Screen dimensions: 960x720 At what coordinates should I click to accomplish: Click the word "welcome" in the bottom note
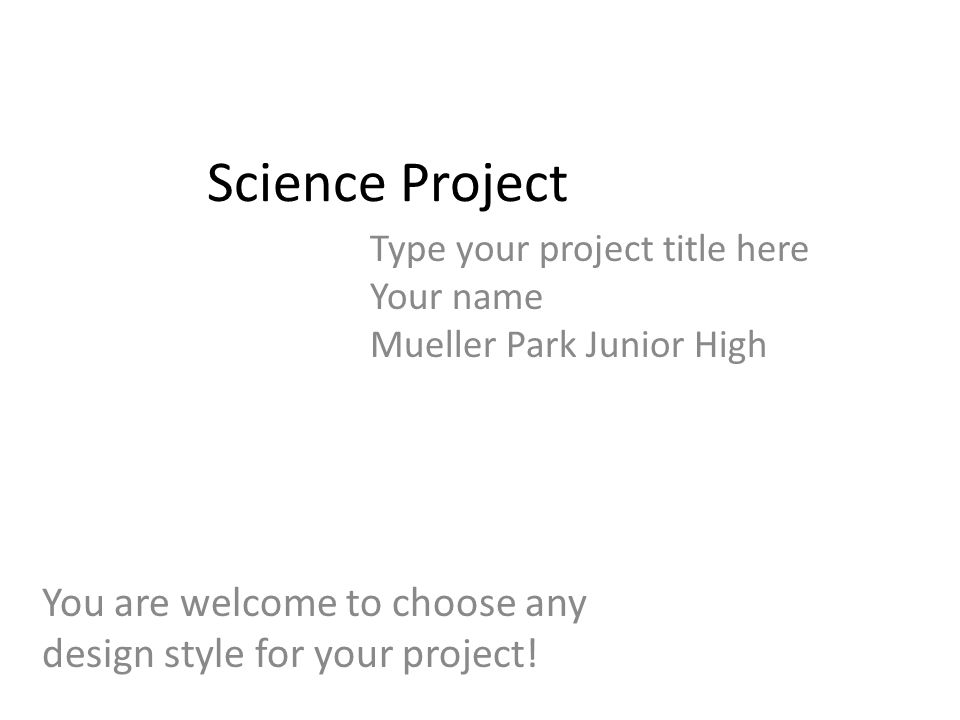(258, 603)
